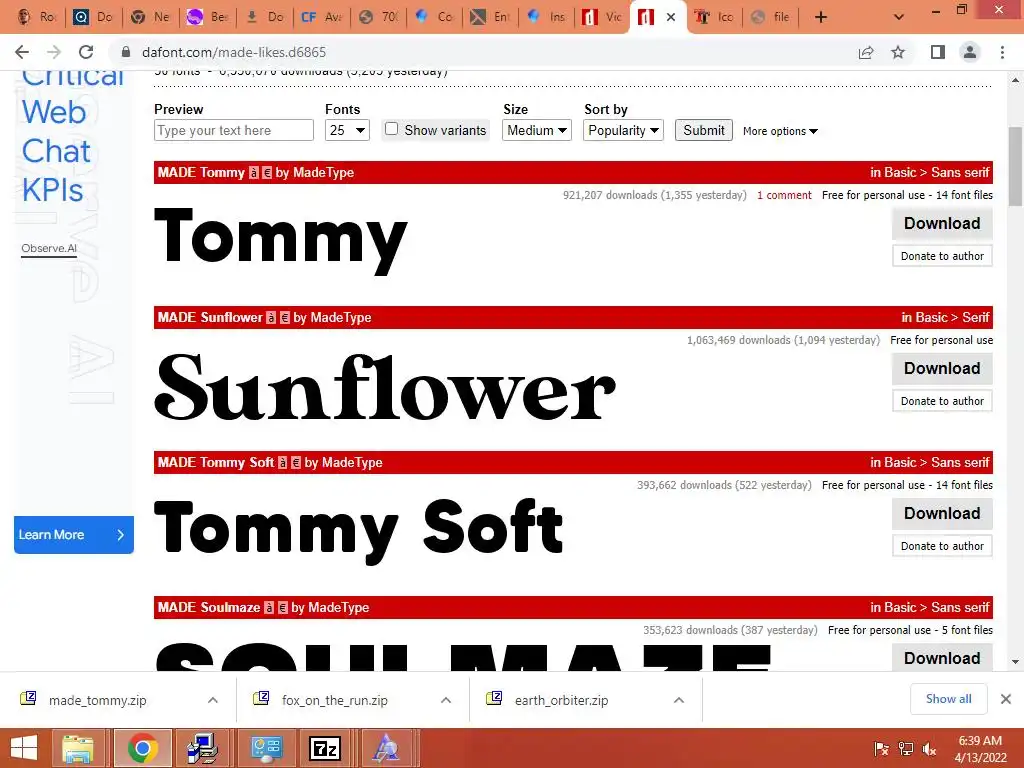The width and height of the screenshot is (1024, 768).
Task: Open the Size dropdown set to Medium
Action: [537, 130]
